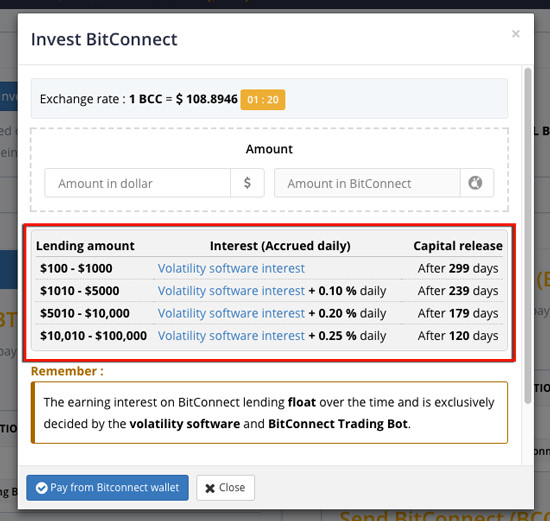Click the dialog's vertical scrollbar thumb

[528, 236]
